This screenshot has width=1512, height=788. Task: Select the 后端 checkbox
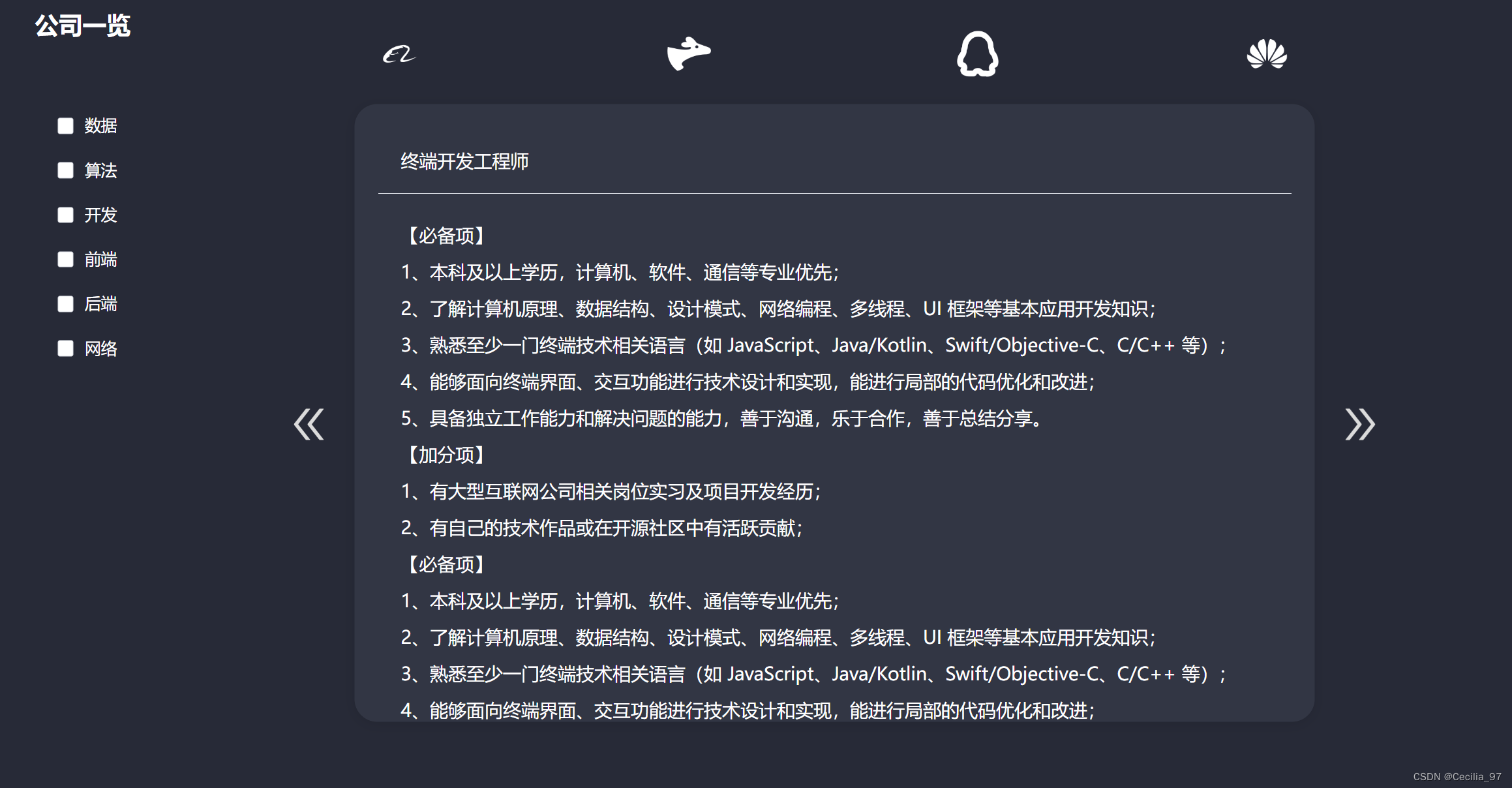(x=65, y=304)
